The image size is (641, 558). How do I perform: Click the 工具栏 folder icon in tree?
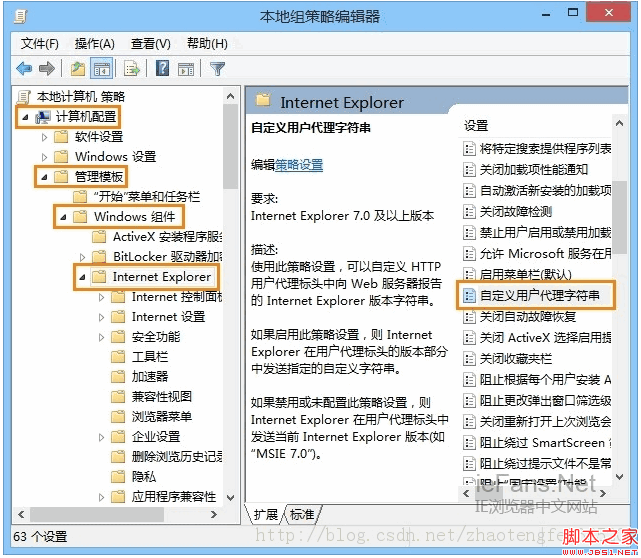(x=118, y=356)
